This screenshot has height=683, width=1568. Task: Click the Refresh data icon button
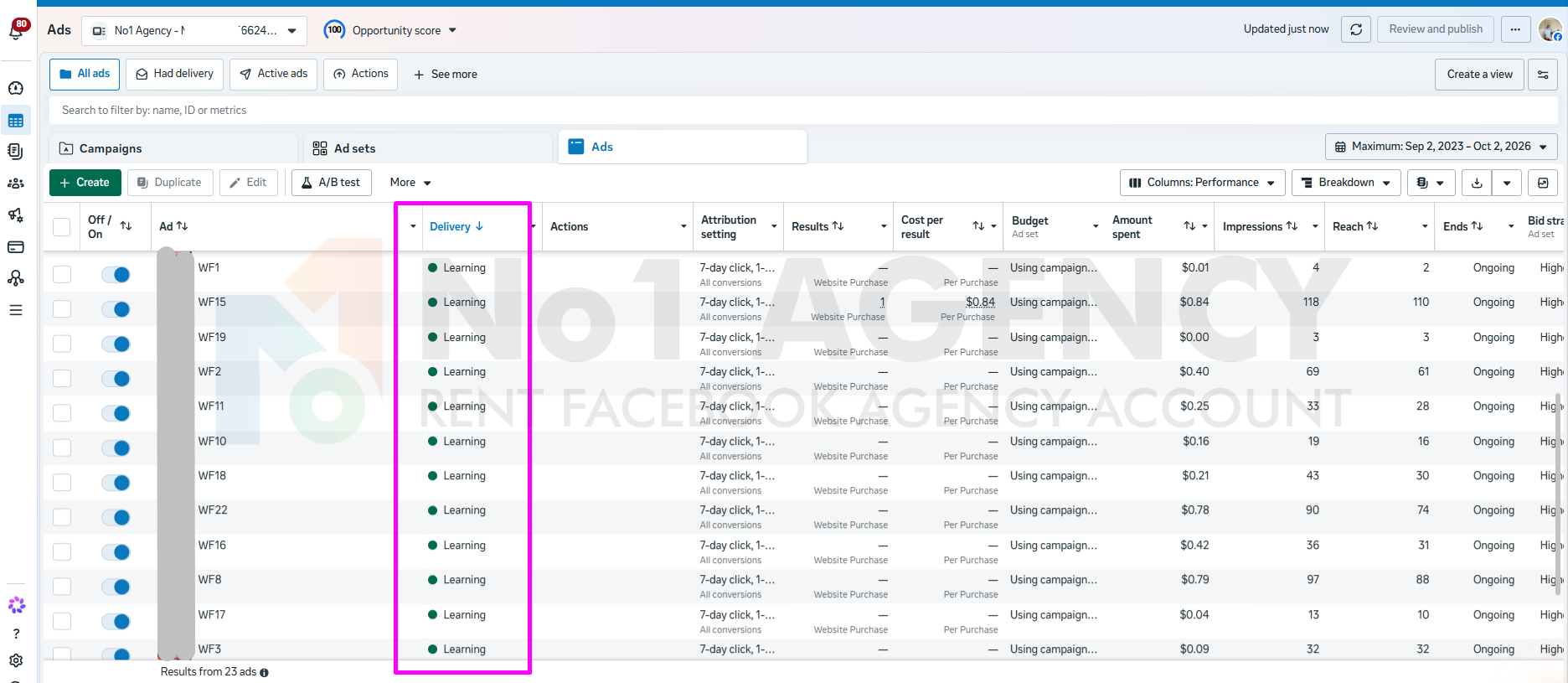coord(1356,29)
